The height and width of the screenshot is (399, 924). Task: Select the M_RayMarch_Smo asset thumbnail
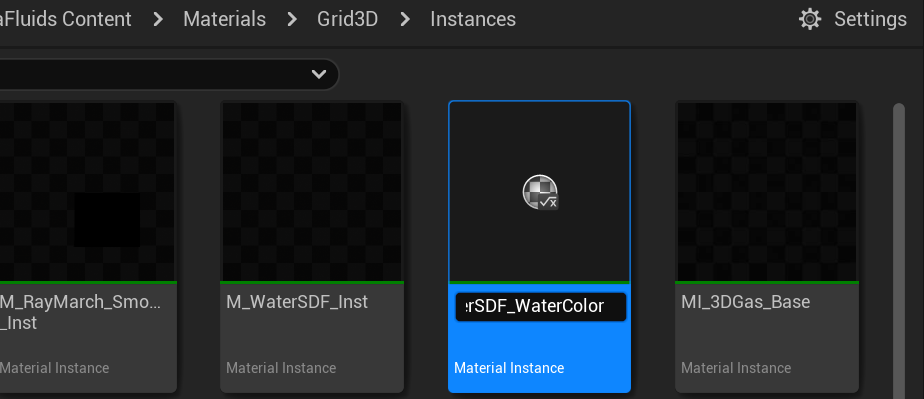(87, 192)
